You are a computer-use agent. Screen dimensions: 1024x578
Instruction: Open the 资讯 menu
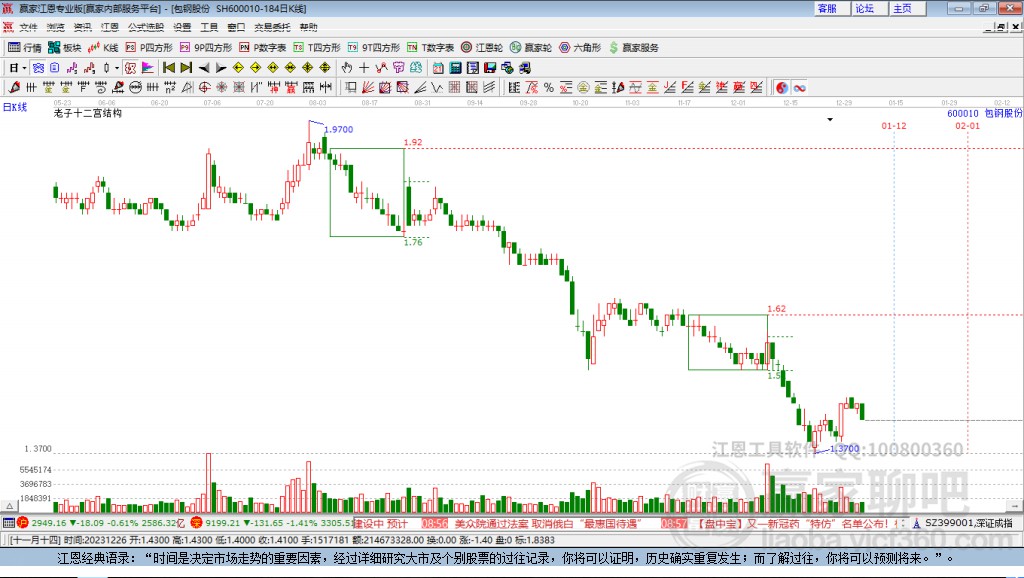tap(82, 27)
